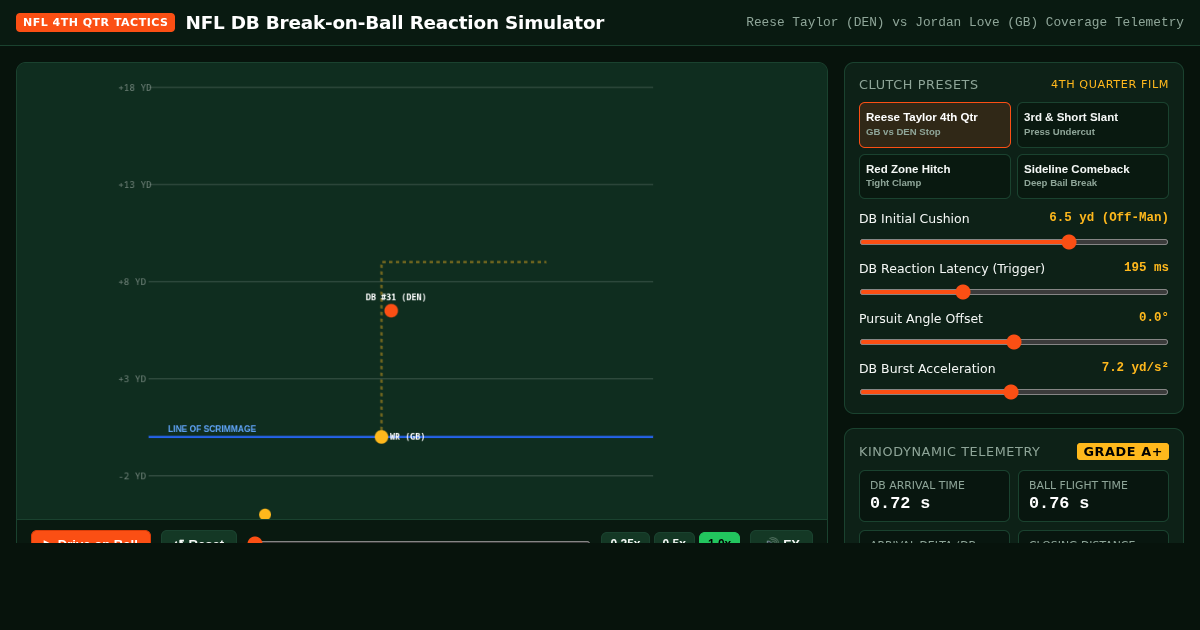1200x630 pixels.
Task: Click the GRADE A+ badge
Action: coord(1123,452)
